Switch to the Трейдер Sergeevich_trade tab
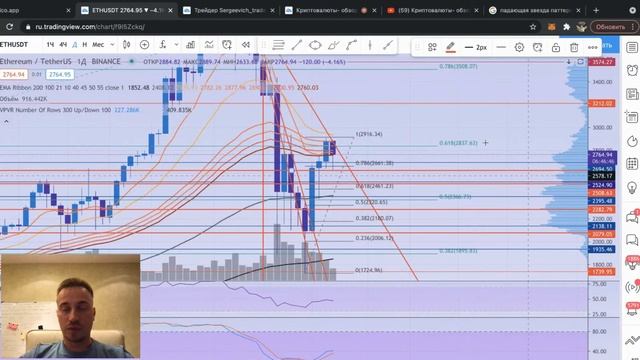The image size is (640, 360). 229,10
